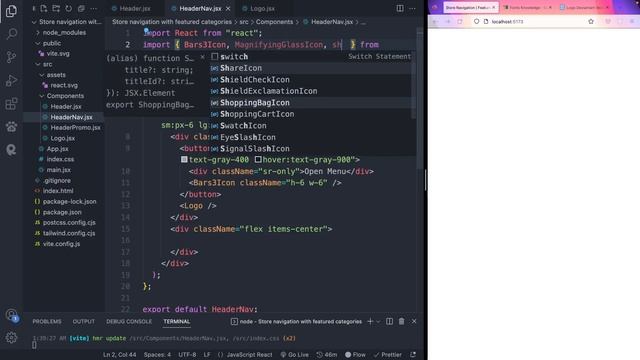Kill terminal with the trash icon
The image size is (640, 360).
tap(402, 322)
